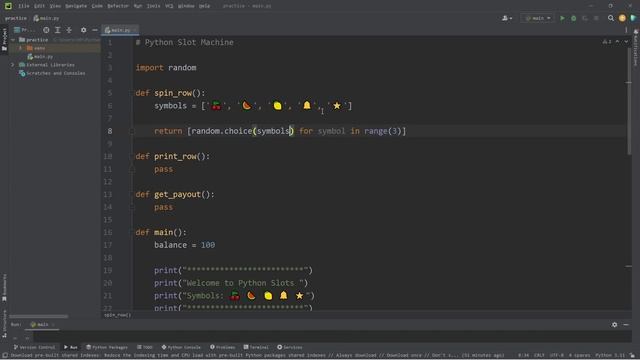Open the Refactor menu
640x360 pixels.
pos(118,6)
